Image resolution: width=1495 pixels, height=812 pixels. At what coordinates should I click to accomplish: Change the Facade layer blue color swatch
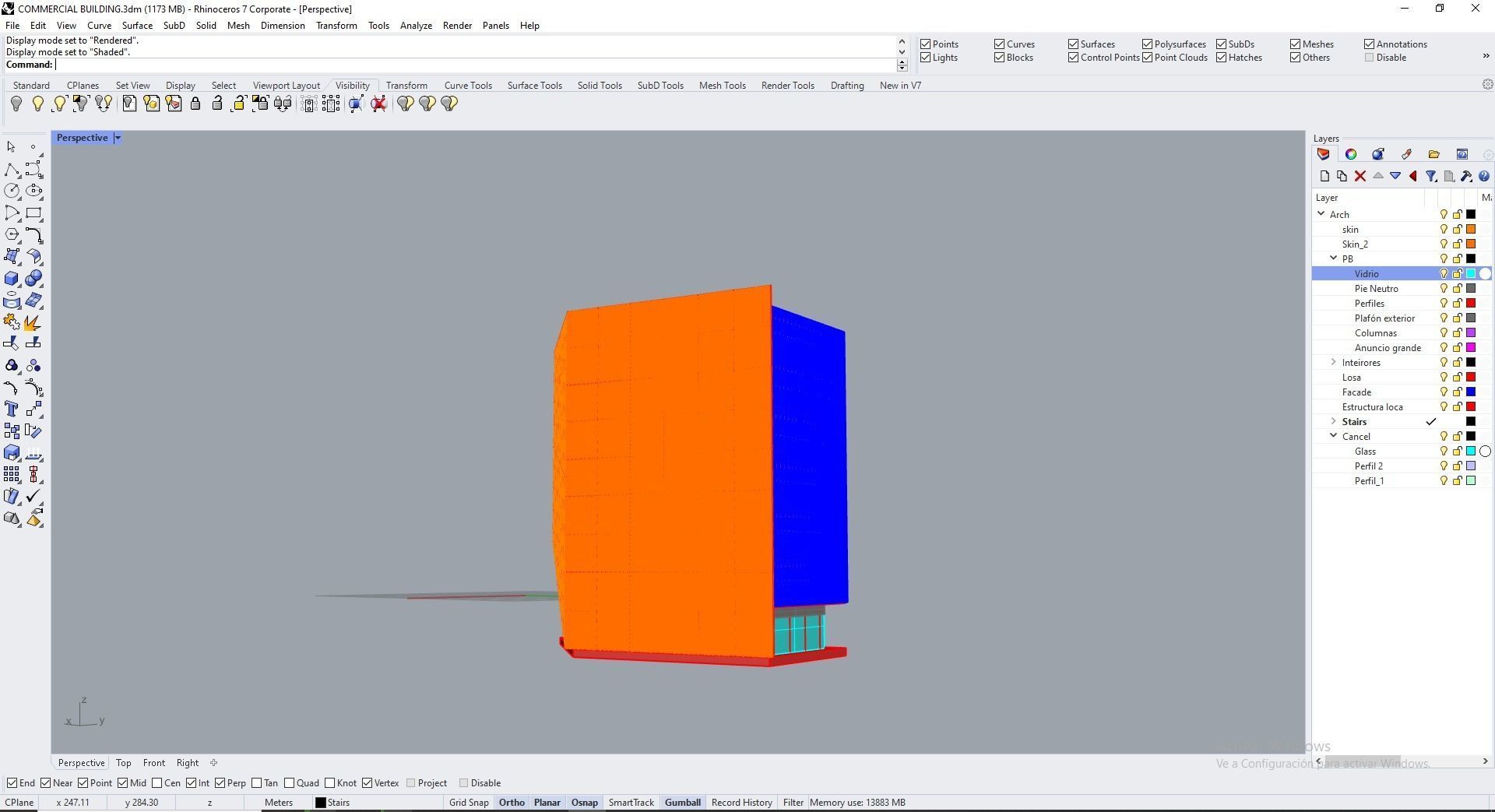click(x=1471, y=392)
